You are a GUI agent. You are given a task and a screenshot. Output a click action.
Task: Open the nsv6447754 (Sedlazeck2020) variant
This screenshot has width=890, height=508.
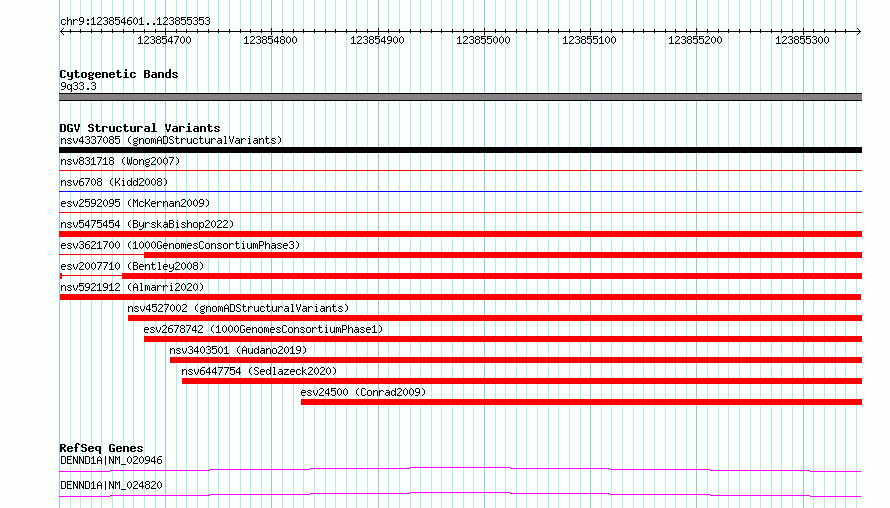[259, 371]
